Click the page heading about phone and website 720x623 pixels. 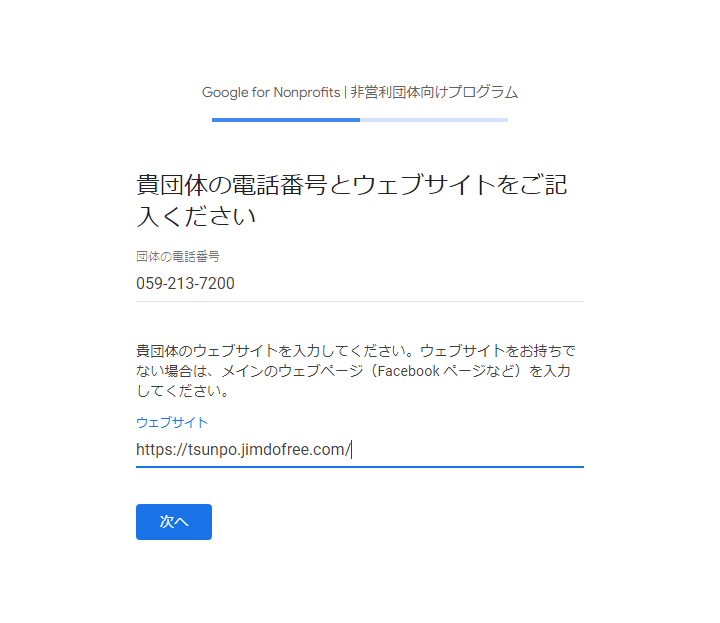click(352, 200)
